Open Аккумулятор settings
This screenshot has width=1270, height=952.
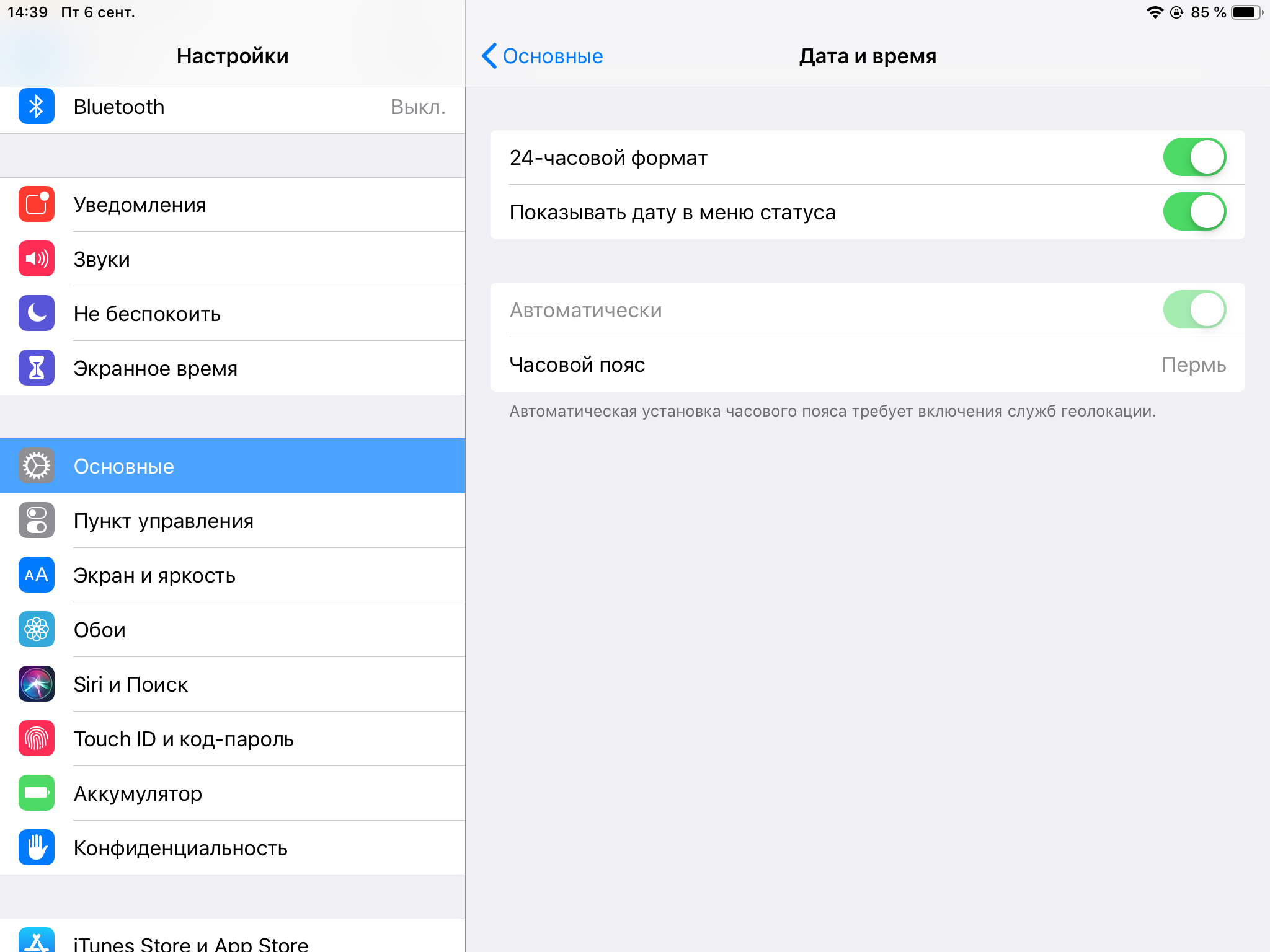[x=233, y=793]
